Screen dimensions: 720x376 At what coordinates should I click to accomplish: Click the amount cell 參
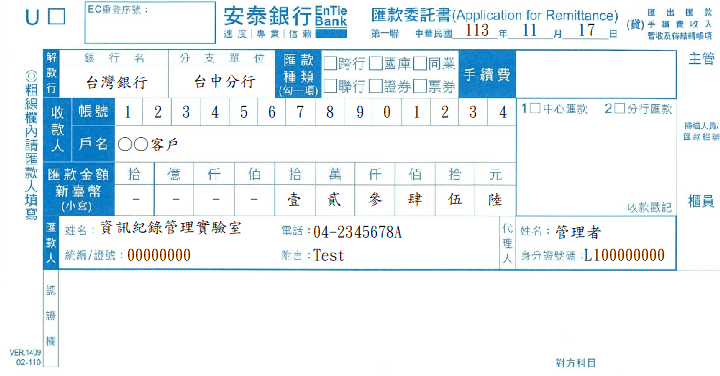375,200
